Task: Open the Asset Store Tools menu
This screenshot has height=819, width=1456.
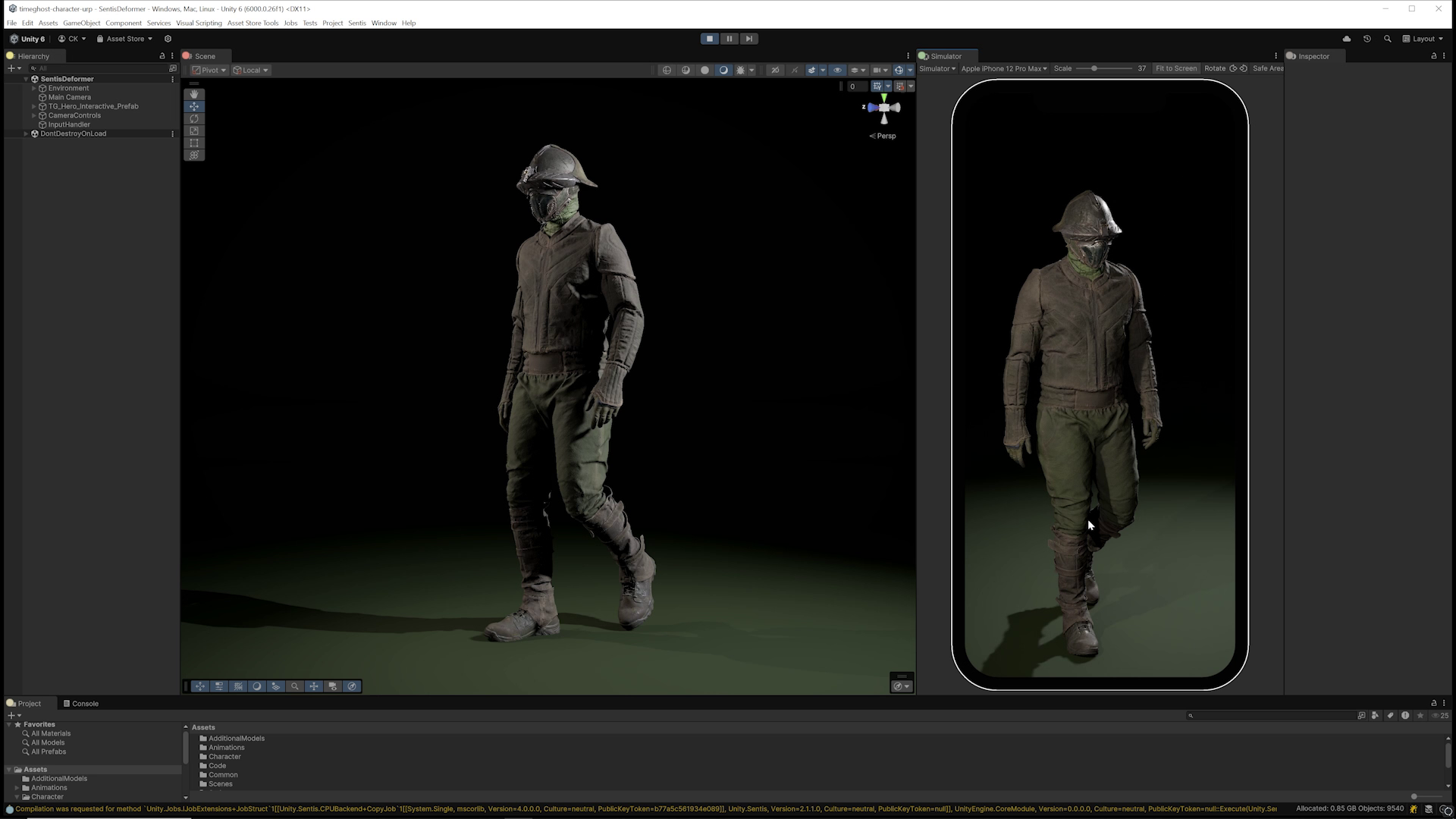Action: click(x=253, y=23)
